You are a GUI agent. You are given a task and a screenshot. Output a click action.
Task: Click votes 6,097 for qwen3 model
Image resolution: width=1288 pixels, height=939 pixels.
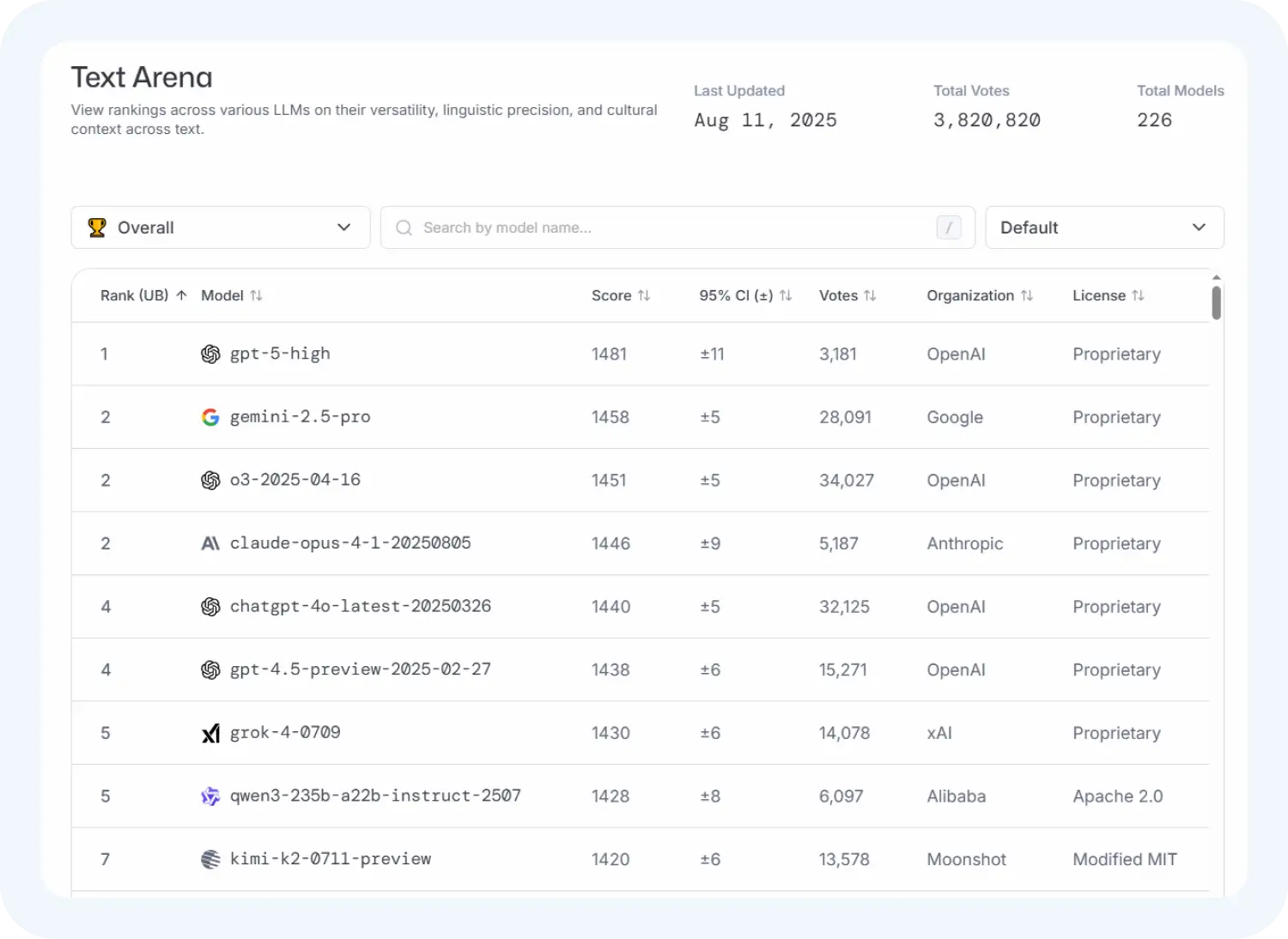click(841, 797)
